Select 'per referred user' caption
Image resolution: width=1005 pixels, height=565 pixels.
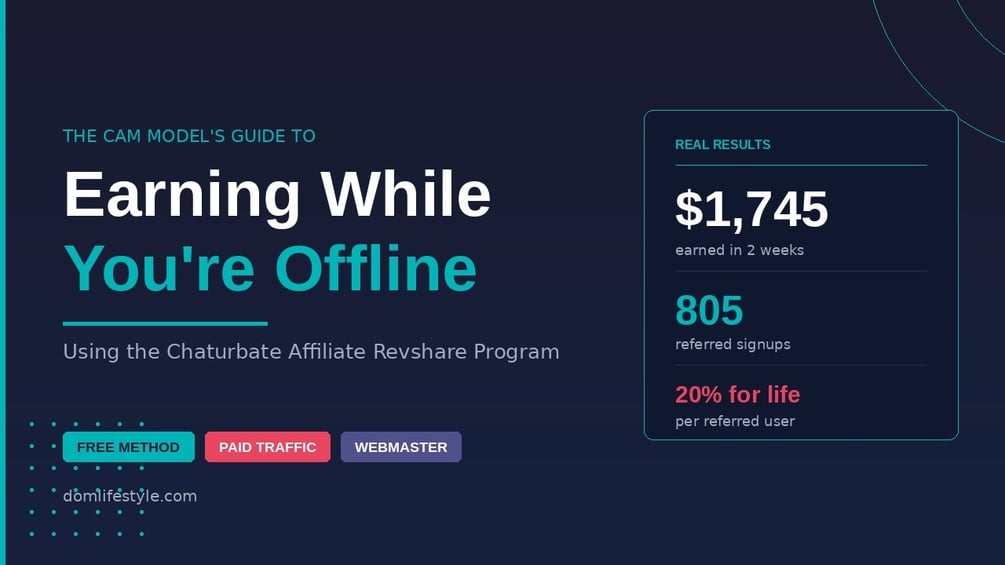tap(735, 422)
